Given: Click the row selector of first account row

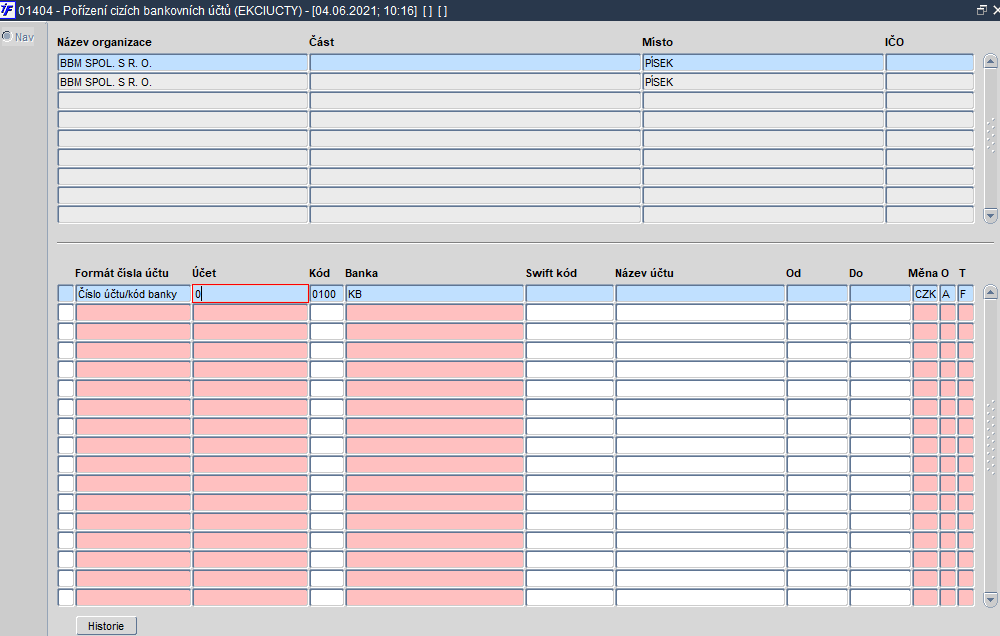Looking at the screenshot, I should [x=66, y=293].
